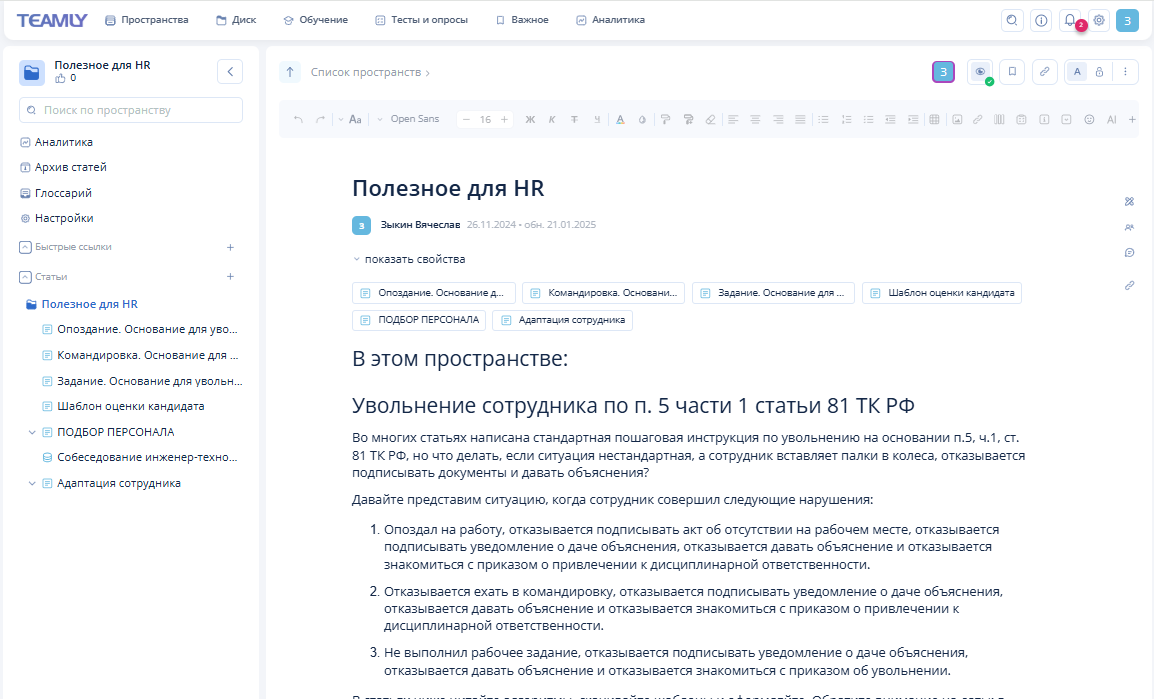The height and width of the screenshot is (699, 1154).
Task: Add a new quick link with plus
Action: pos(230,247)
